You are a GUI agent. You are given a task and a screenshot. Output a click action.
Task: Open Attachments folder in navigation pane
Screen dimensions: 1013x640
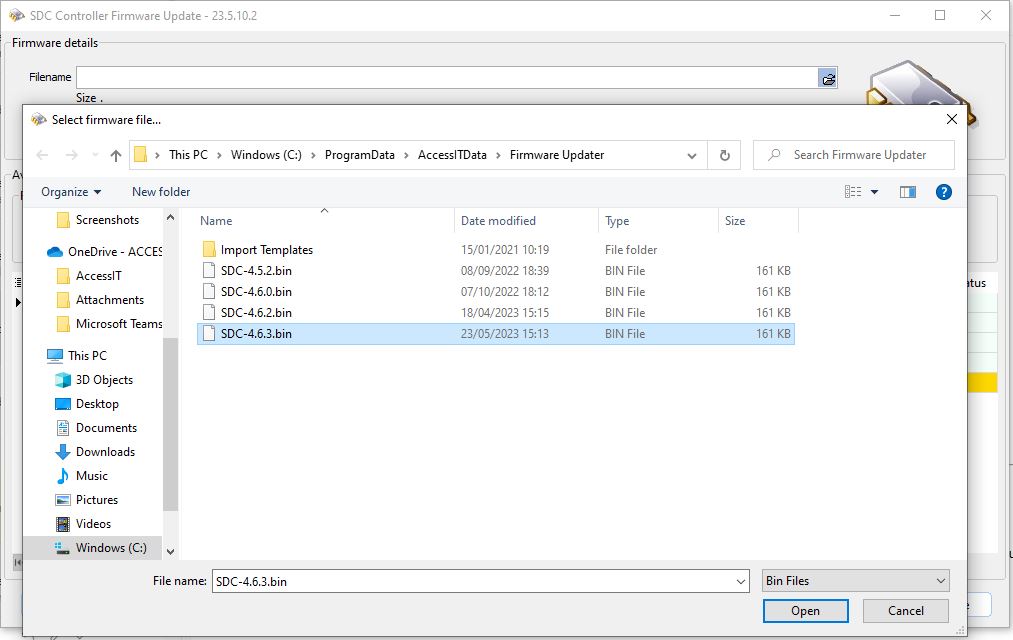coord(110,300)
